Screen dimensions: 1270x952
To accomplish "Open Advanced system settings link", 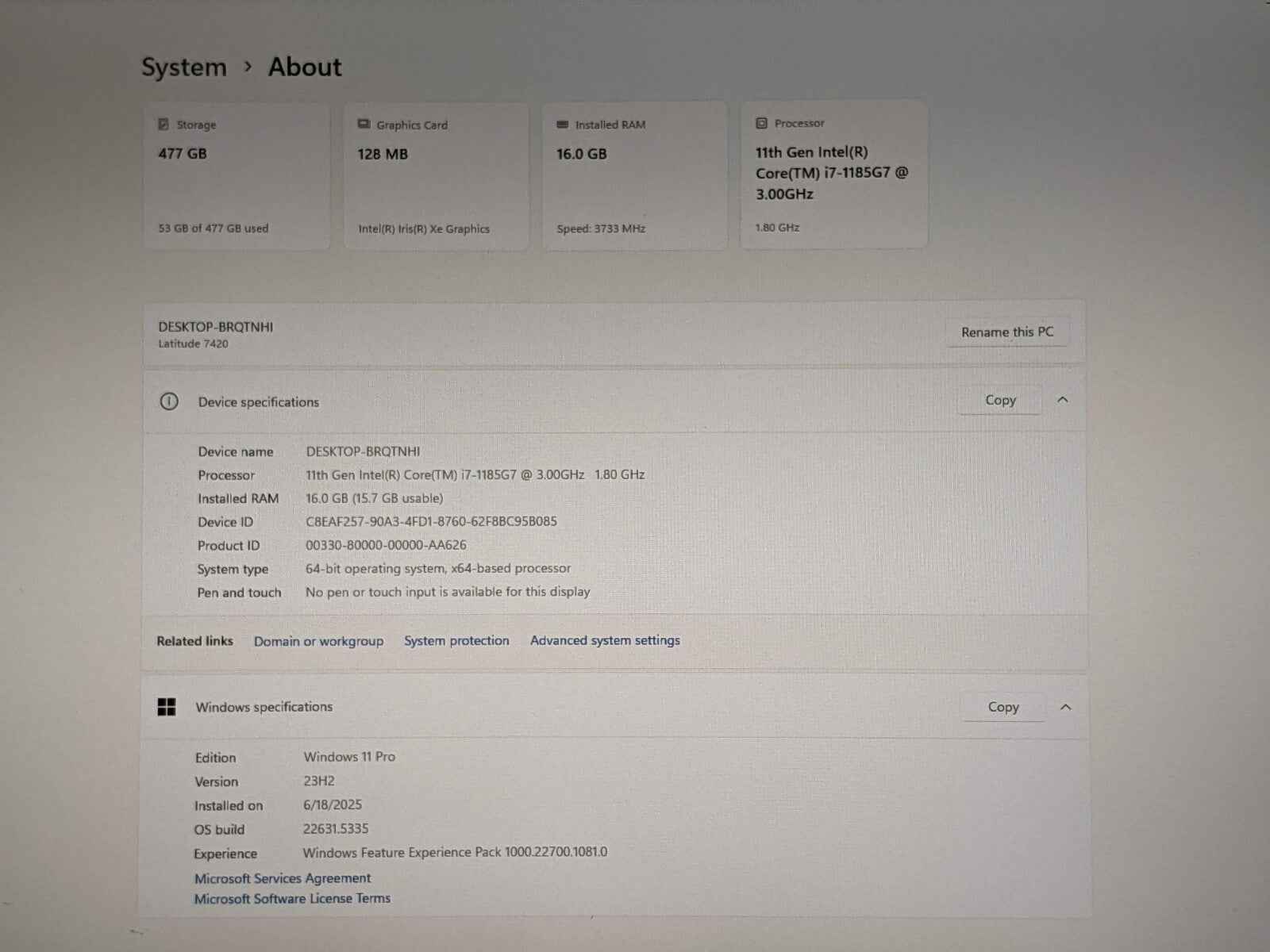I will [x=605, y=640].
